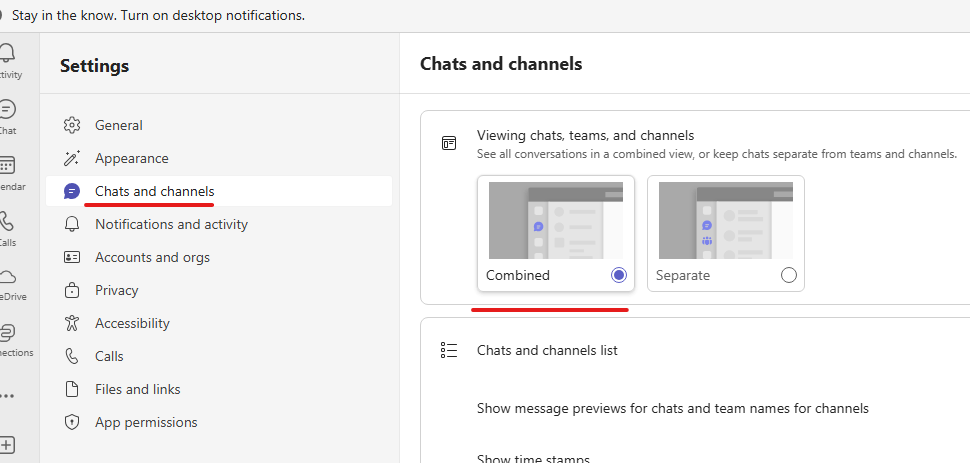The width and height of the screenshot is (970, 463).
Task: Click the Notifications and activity bell icon
Action: (72, 224)
